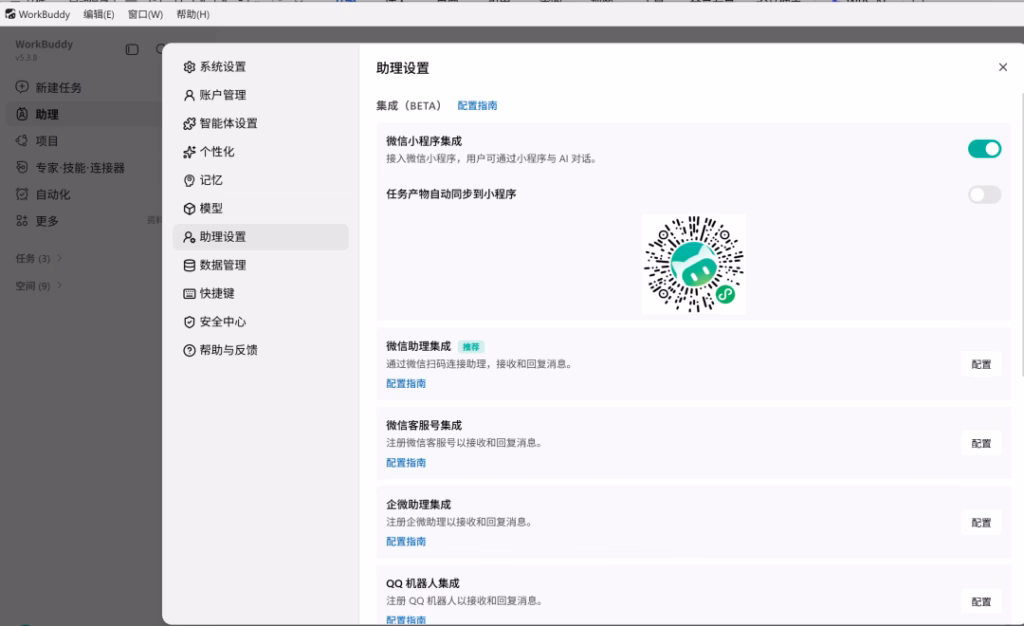Click the 专家·技能·连接器 icon in sidebar
Image resolution: width=1024 pixels, height=626 pixels.
pyautogui.click(x=22, y=167)
